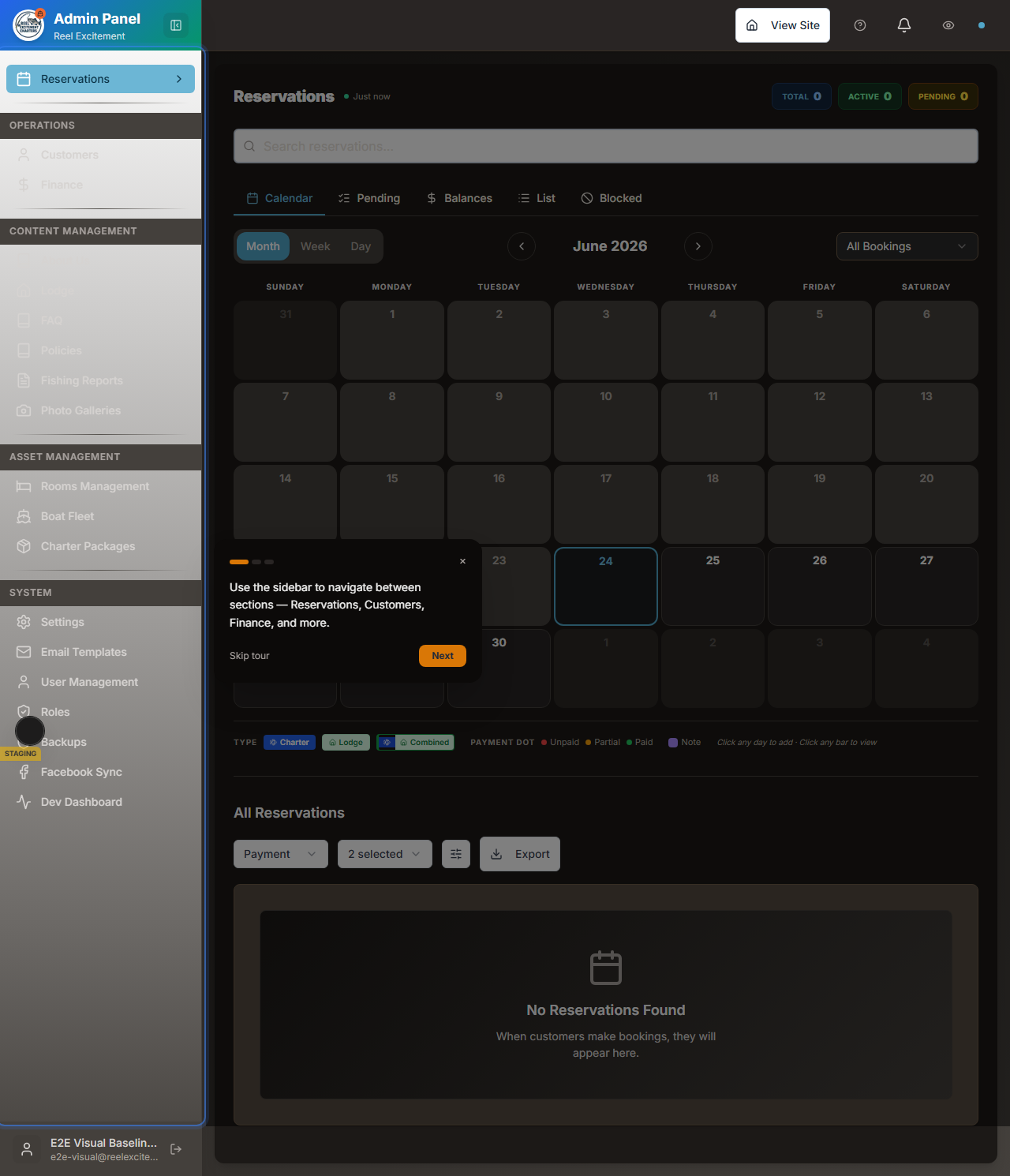The width and height of the screenshot is (1010, 1176).
Task: Open Facebook Sync in sidebar
Action: click(101, 772)
